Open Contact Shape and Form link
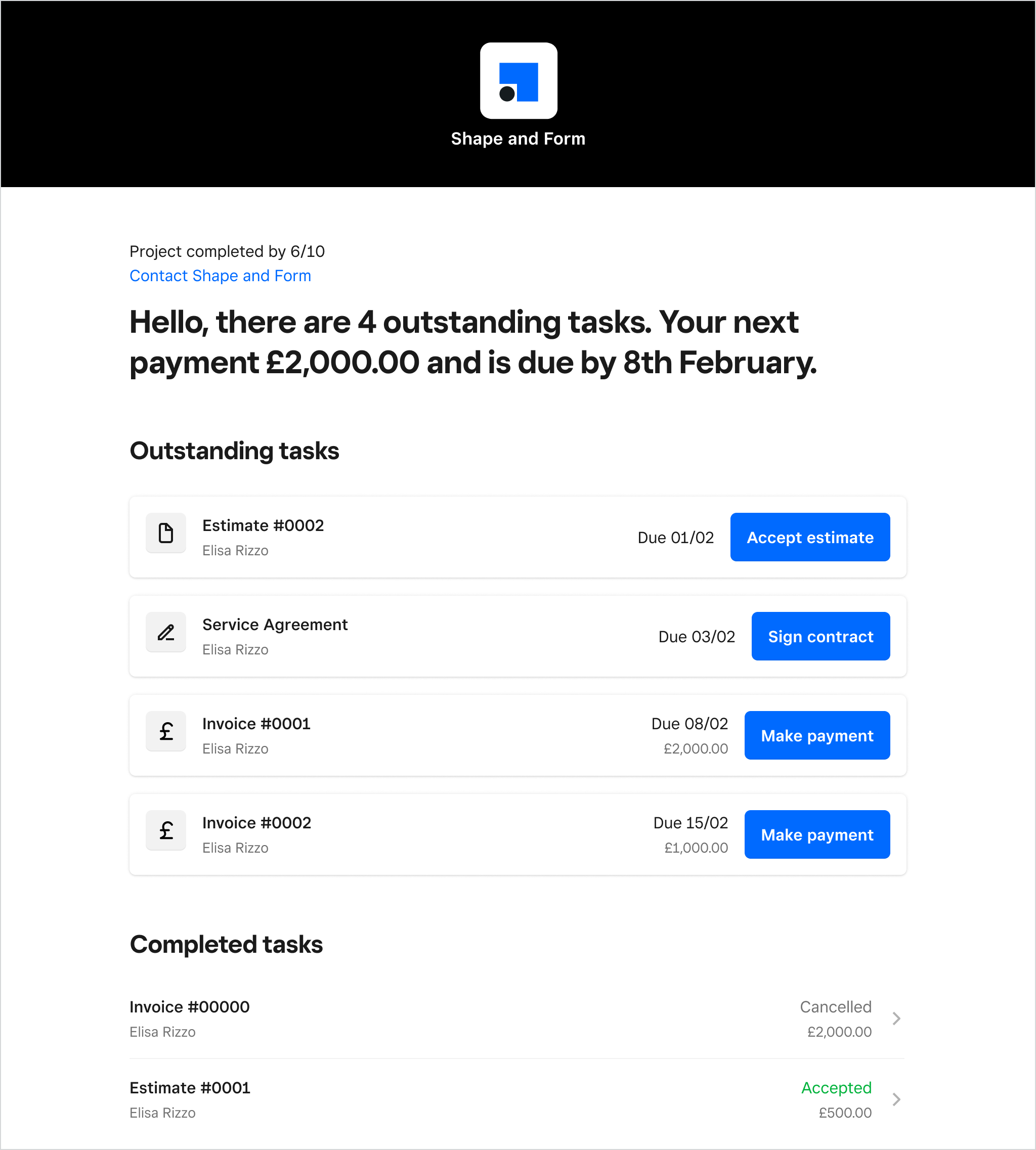 (220, 276)
